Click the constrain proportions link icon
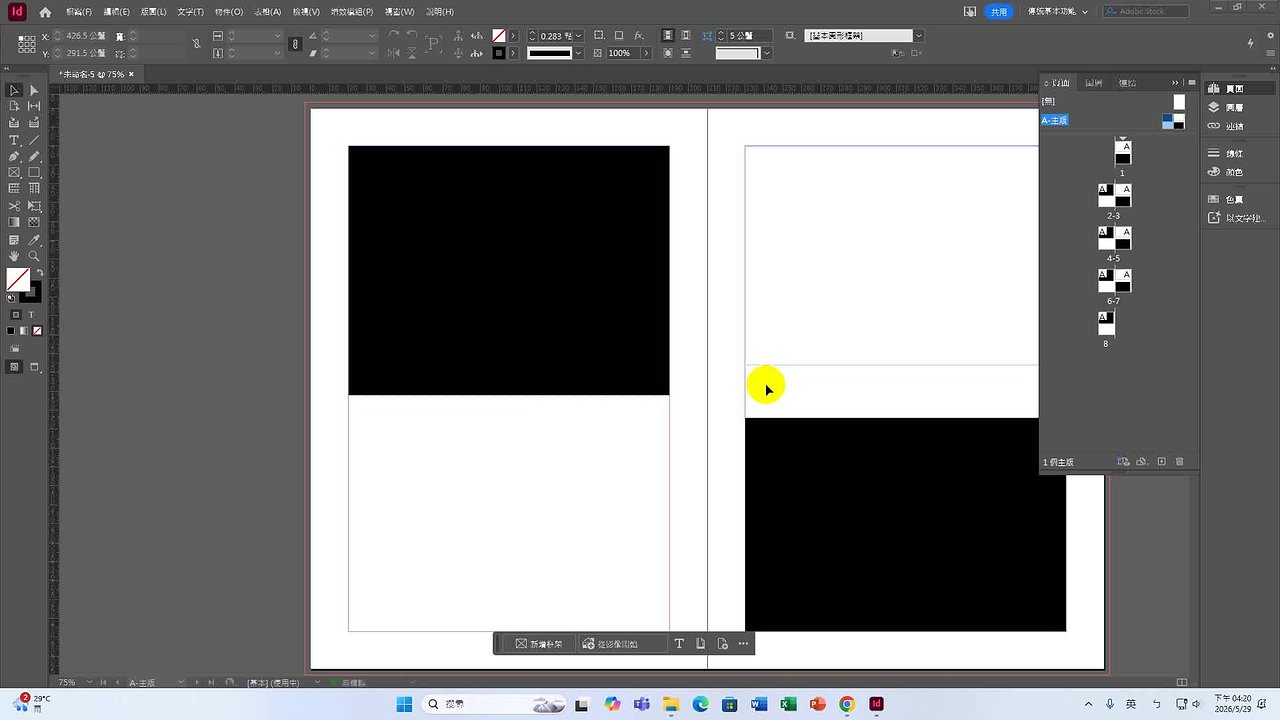The width and height of the screenshot is (1280, 720). (295, 44)
